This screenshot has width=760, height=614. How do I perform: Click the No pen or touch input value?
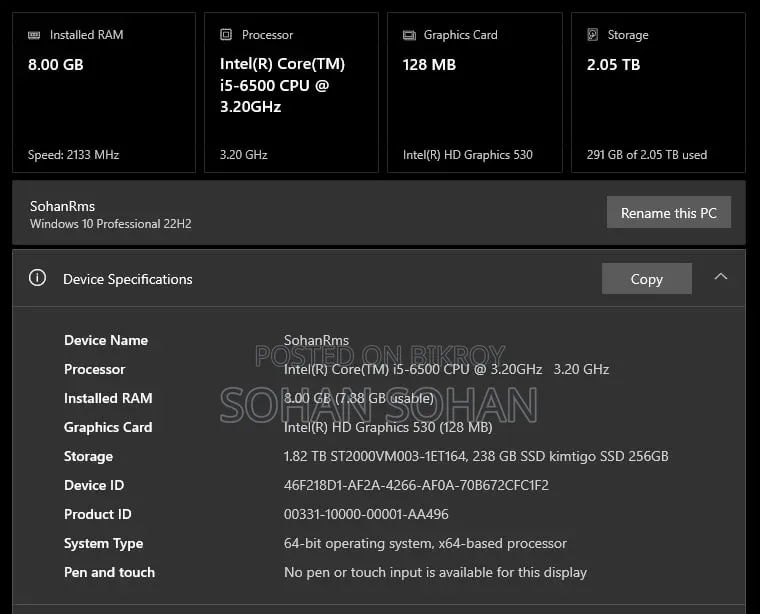(x=435, y=572)
